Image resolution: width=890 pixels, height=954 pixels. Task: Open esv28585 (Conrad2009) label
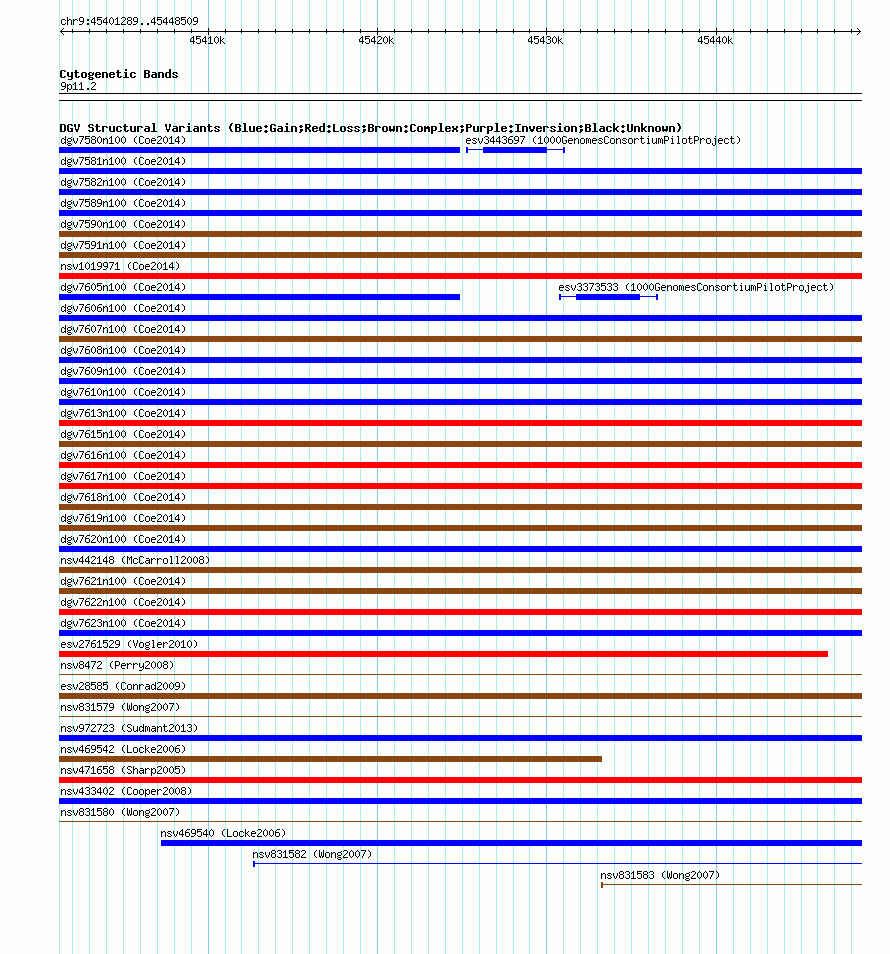(x=123, y=686)
